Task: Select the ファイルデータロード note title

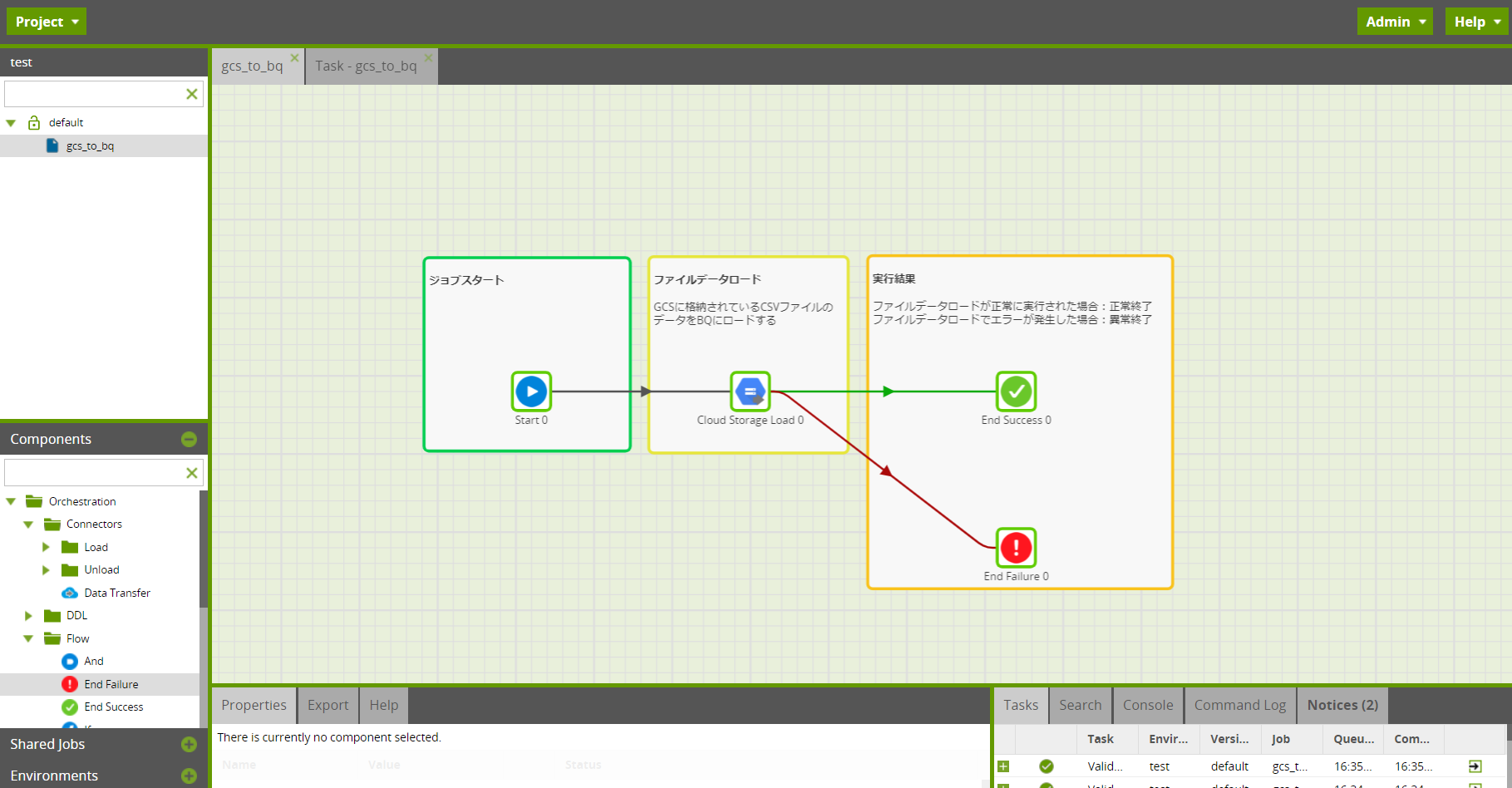Action: (707, 279)
